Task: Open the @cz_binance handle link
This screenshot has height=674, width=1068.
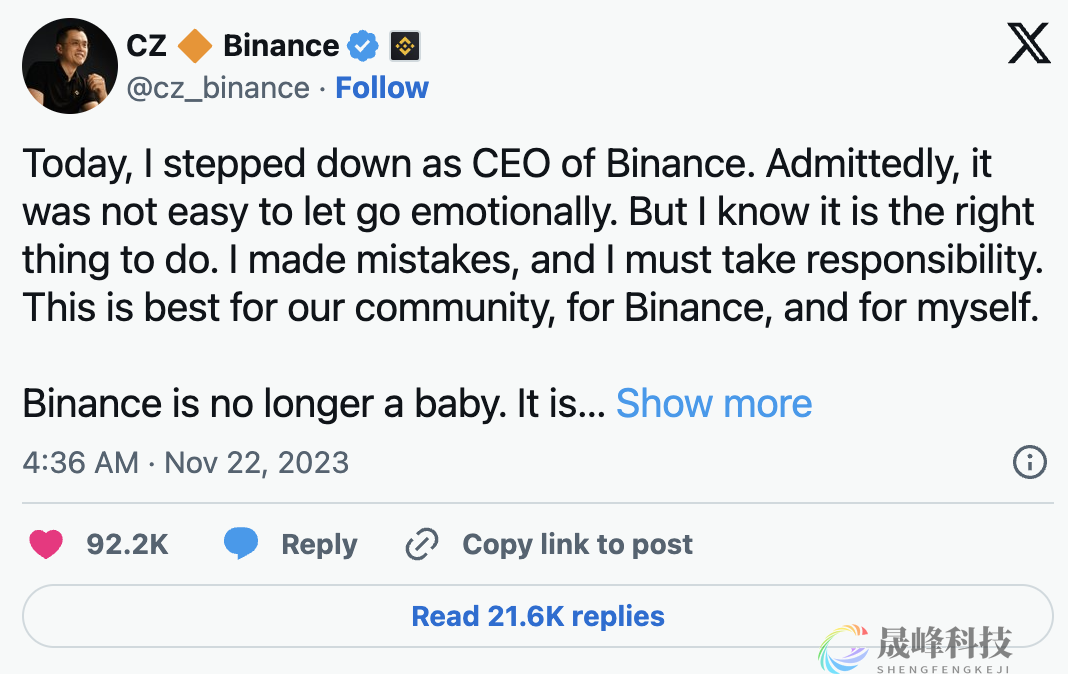Action: click(x=218, y=88)
